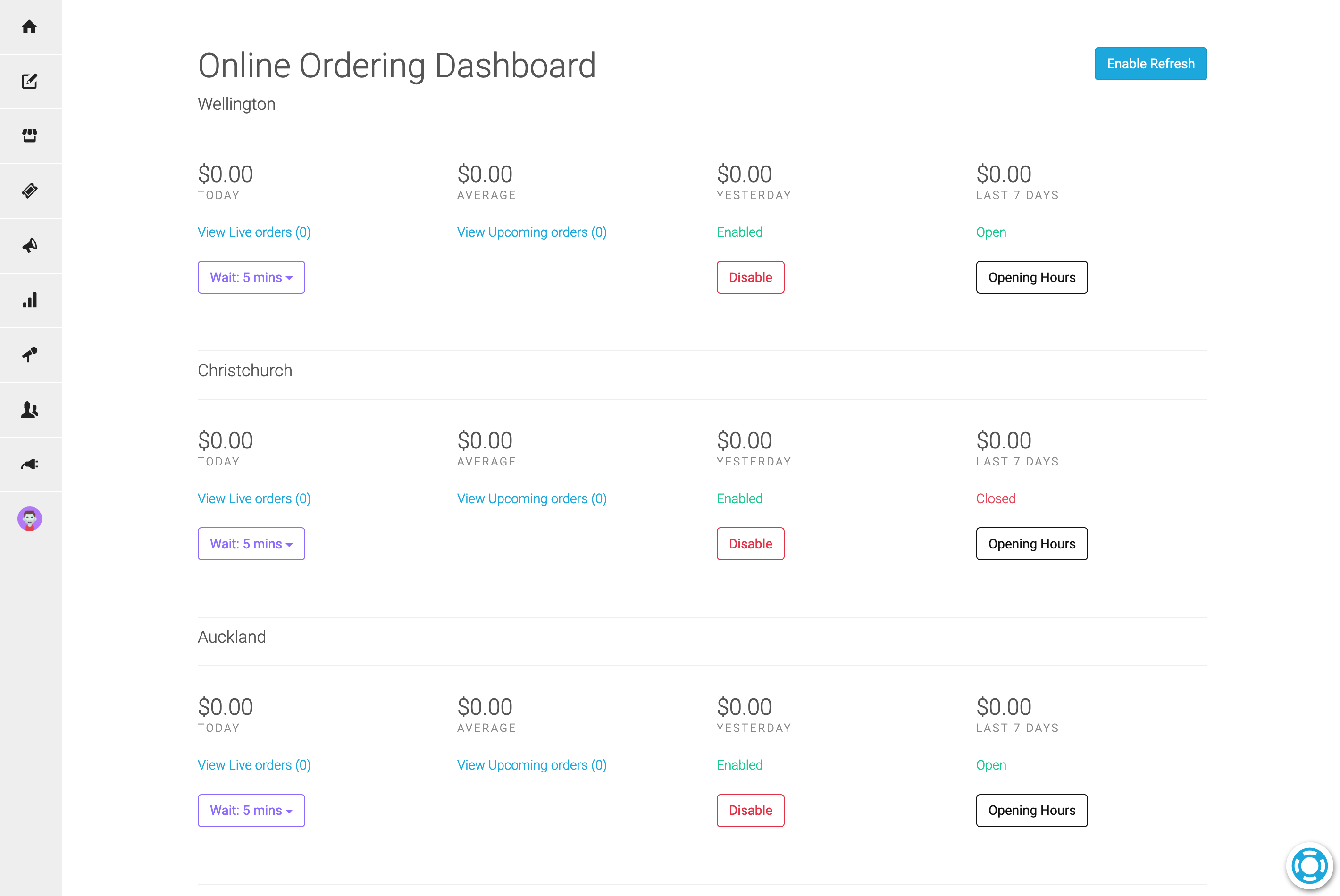
Task: Expand Wait time dropdown for Wellington
Action: click(x=250, y=277)
